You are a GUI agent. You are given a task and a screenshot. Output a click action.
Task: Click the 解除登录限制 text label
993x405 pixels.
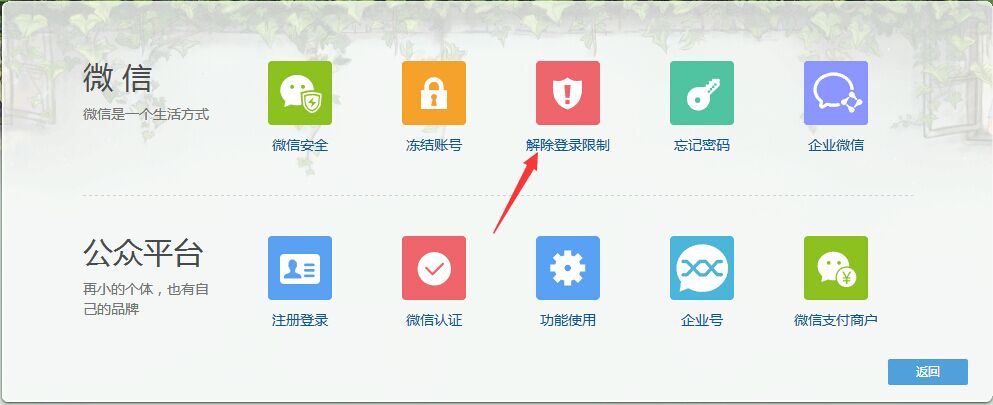tap(567, 145)
